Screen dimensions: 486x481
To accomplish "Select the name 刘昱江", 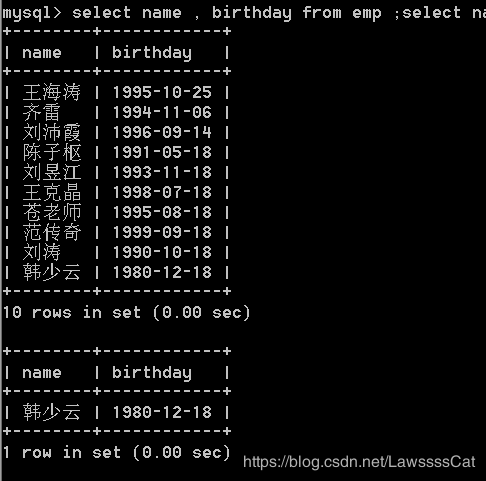I will pos(52,172).
